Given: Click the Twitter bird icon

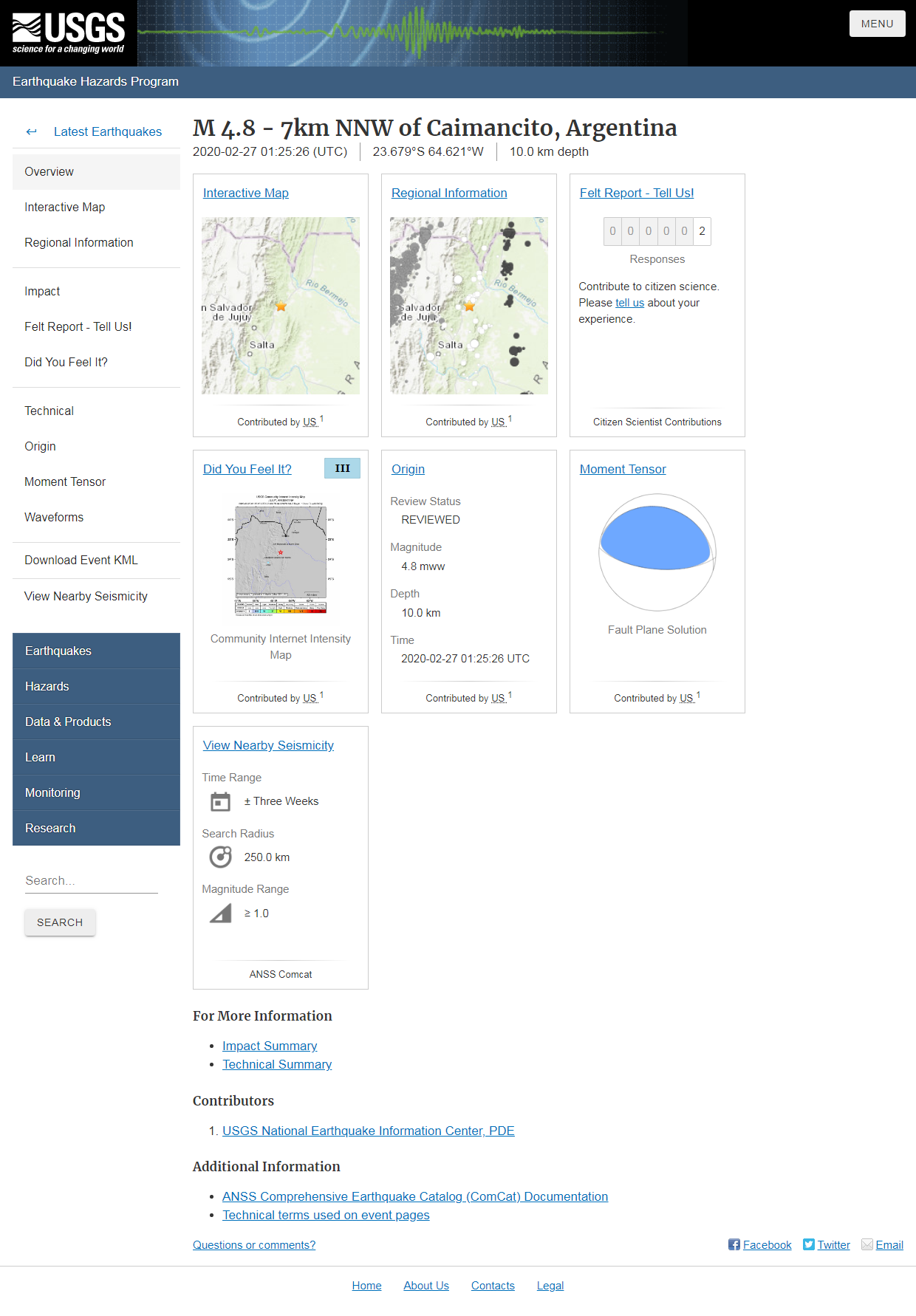Looking at the screenshot, I should point(809,1244).
